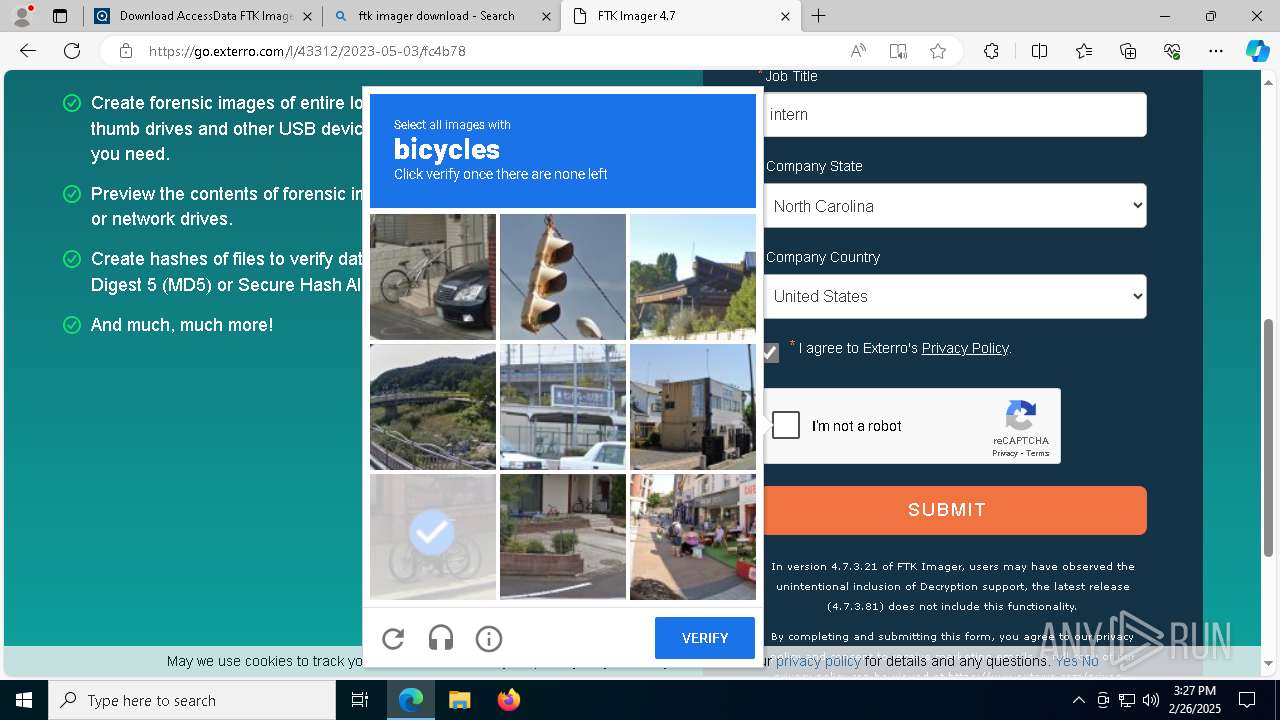Image resolution: width=1280 pixels, height=720 pixels.
Task: Toggle split screen view
Action: click(x=1039, y=51)
